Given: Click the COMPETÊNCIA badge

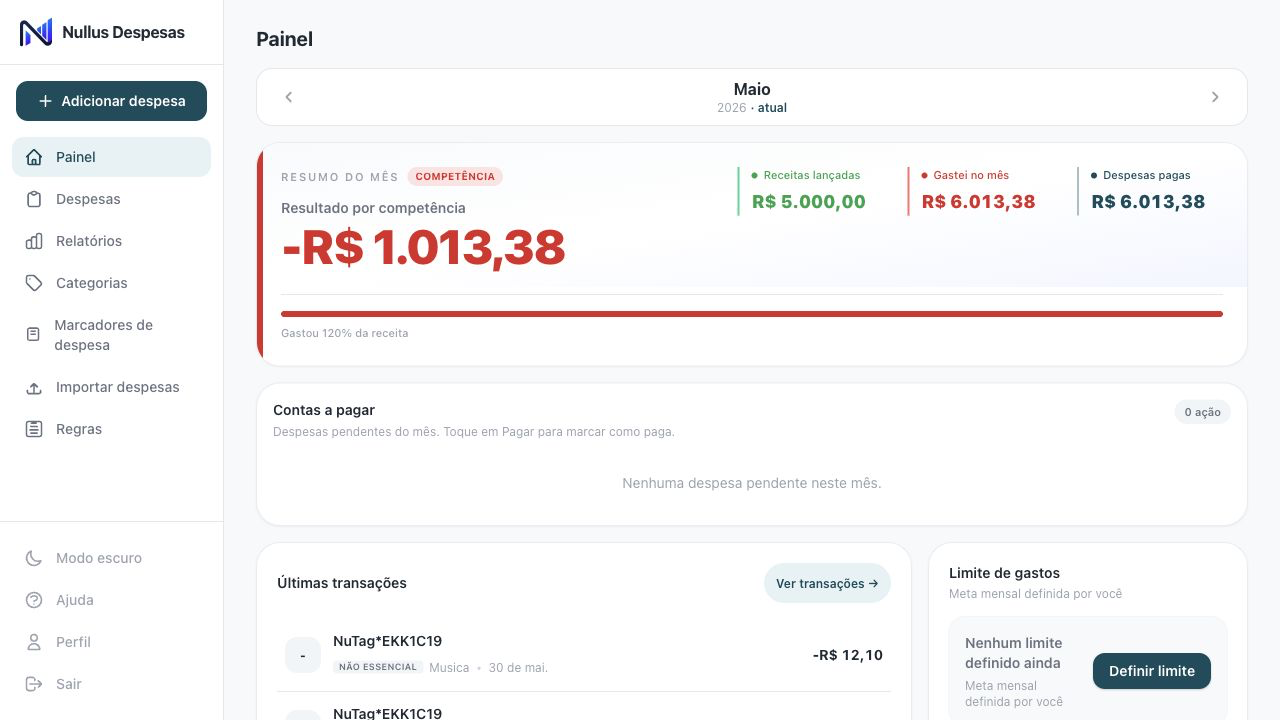Looking at the screenshot, I should click(x=455, y=177).
